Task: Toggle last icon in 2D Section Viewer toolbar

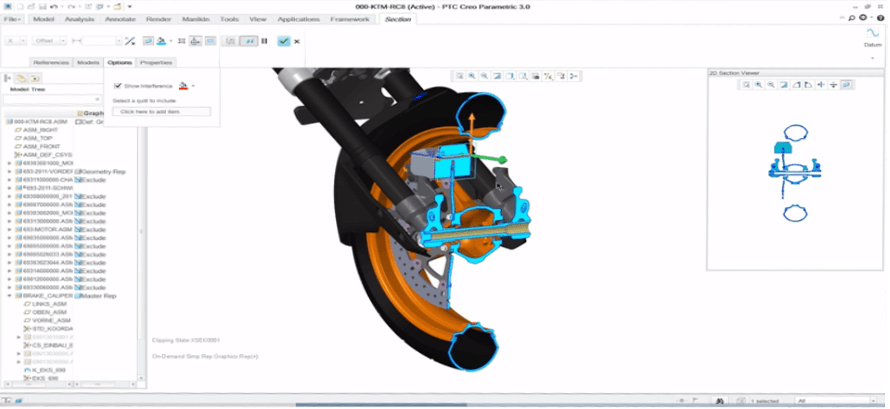Action: pyautogui.click(x=846, y=85)
